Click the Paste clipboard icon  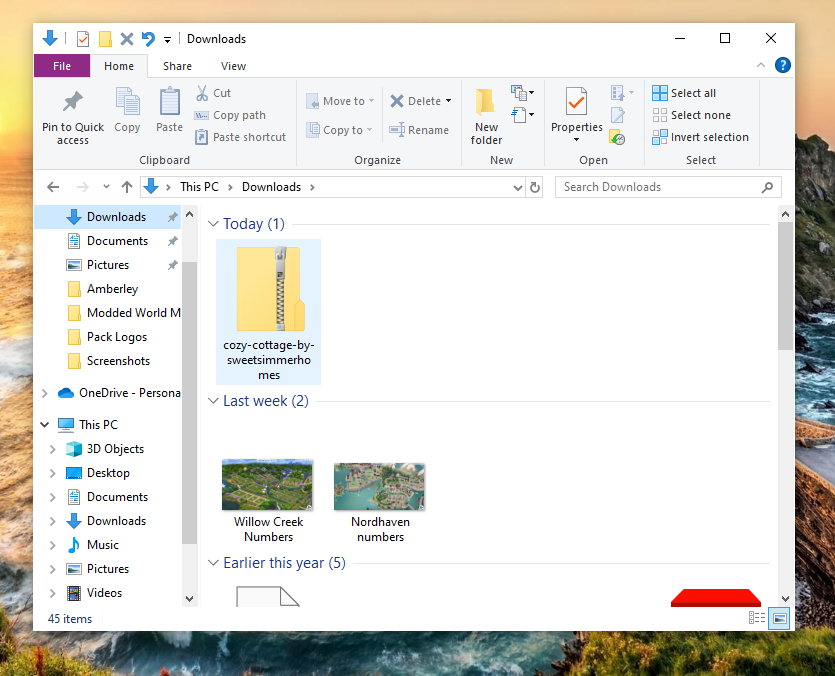click(x=169, y=103)
